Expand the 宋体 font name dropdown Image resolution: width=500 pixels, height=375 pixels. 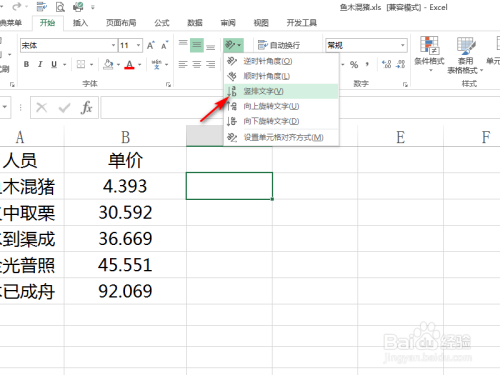113,45
